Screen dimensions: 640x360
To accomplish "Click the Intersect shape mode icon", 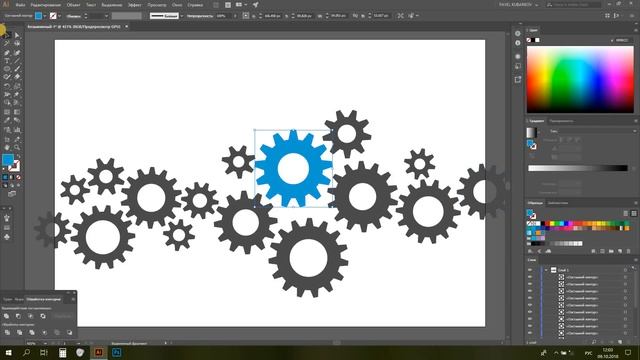I will tap(31, 316).
